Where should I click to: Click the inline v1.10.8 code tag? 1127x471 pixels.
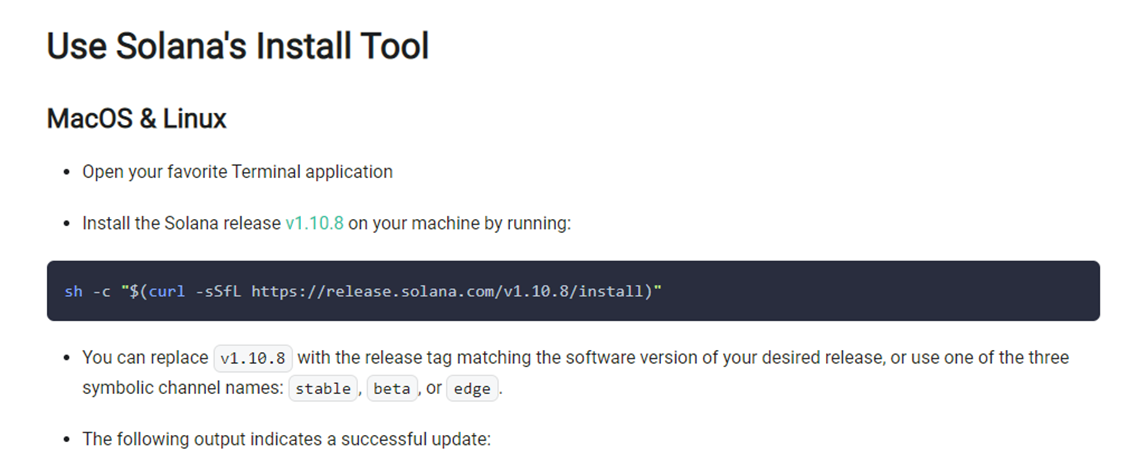pos(253,358)
